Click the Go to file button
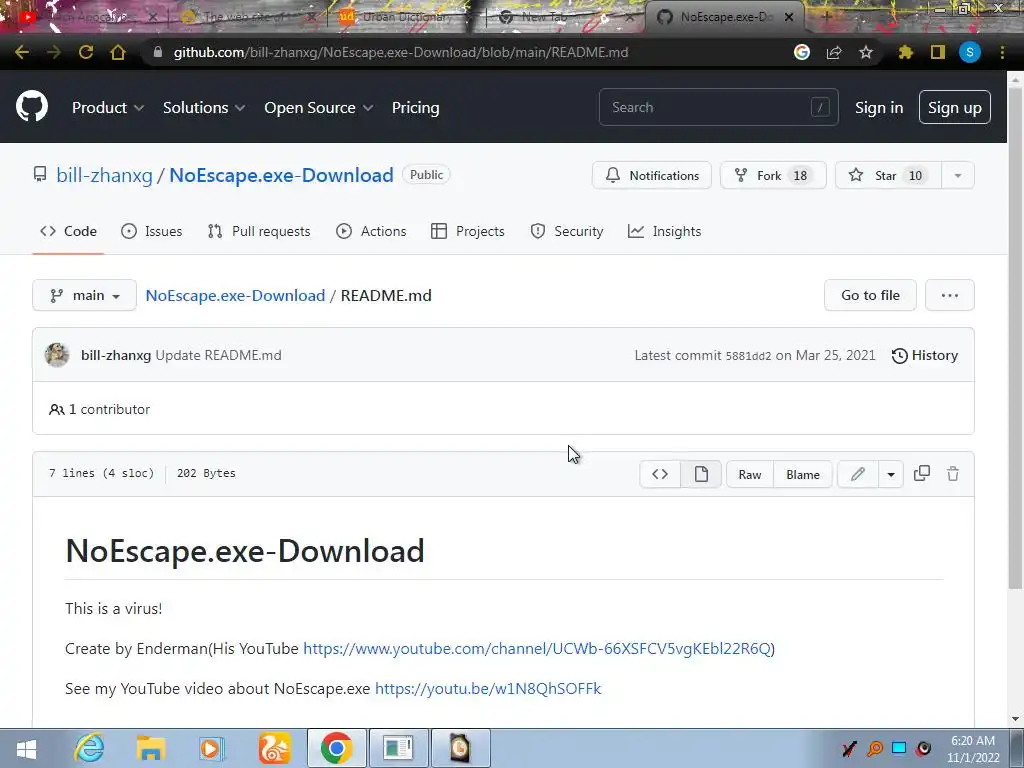The height and width of the screenshot is (768, 1024). tap(870, 295)
